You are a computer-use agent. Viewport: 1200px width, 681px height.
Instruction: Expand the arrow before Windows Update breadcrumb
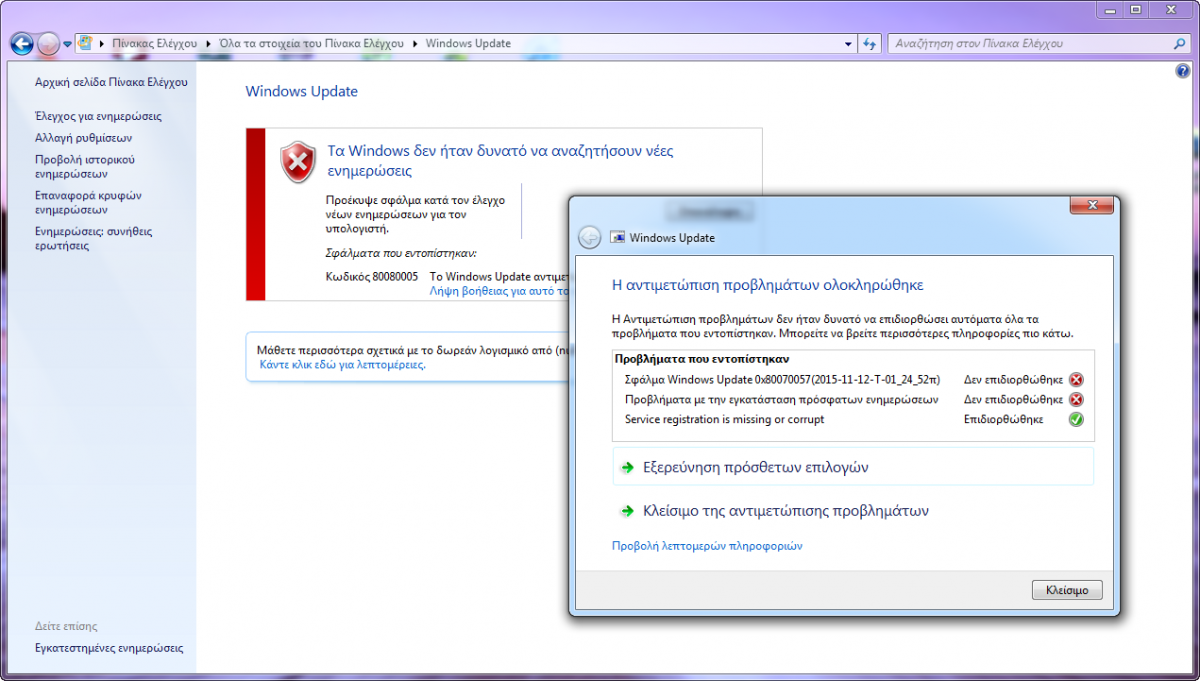point(415,44)
